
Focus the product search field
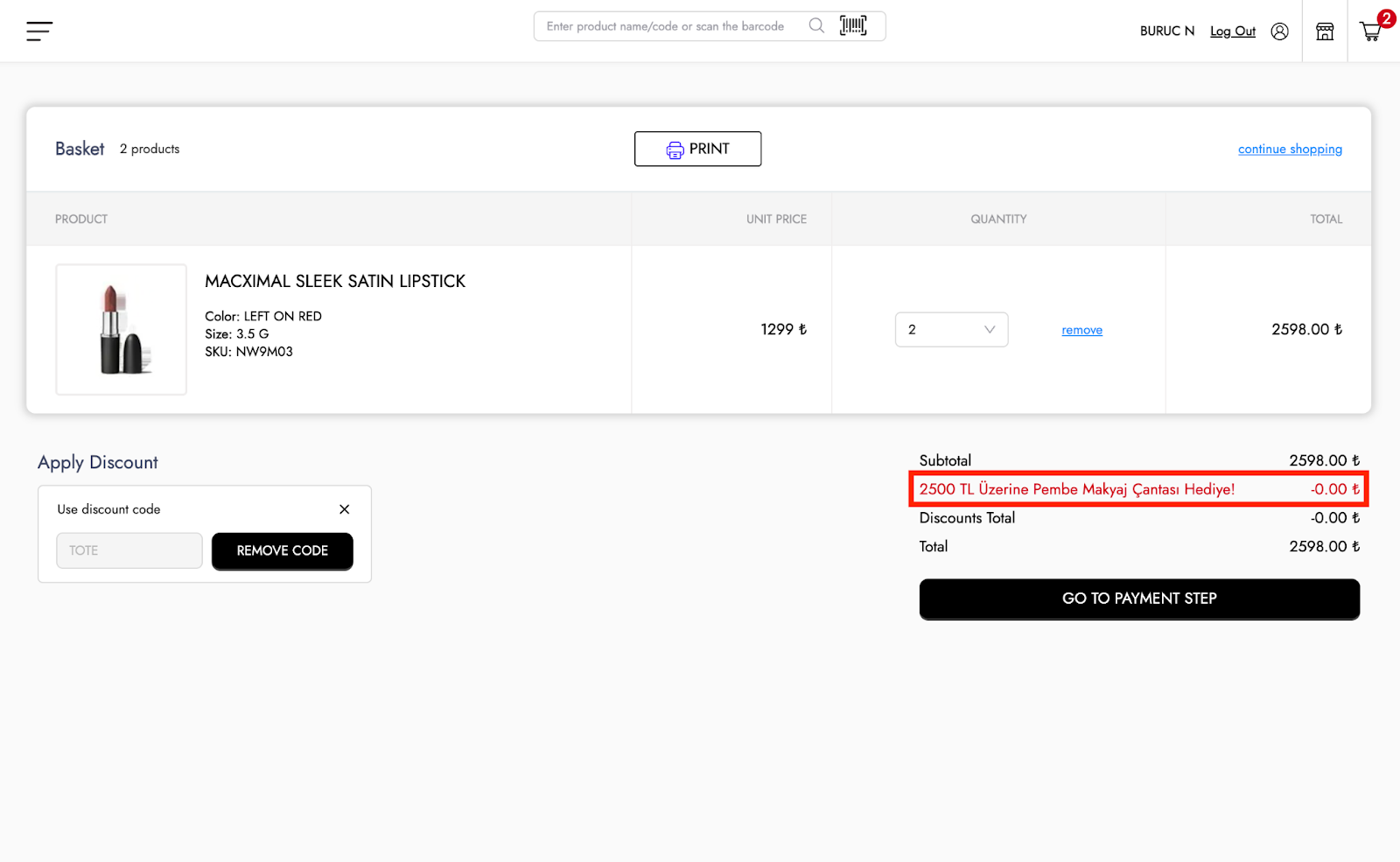point(669,26)
